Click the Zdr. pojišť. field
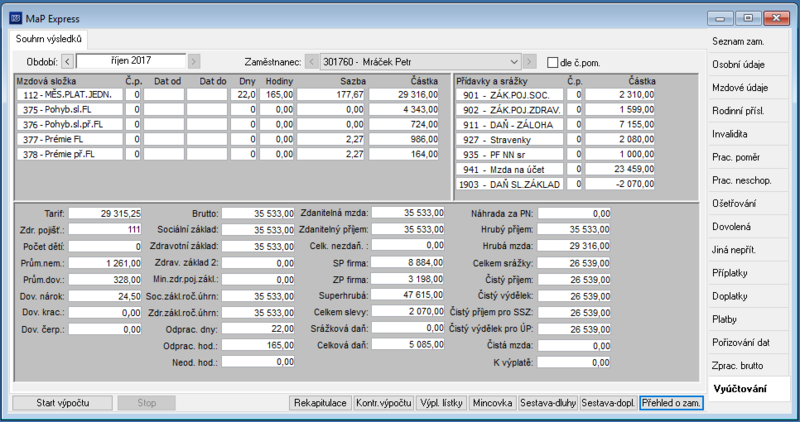Image resolution: width=800 pixels, height=422 pixels. point(105,230)
